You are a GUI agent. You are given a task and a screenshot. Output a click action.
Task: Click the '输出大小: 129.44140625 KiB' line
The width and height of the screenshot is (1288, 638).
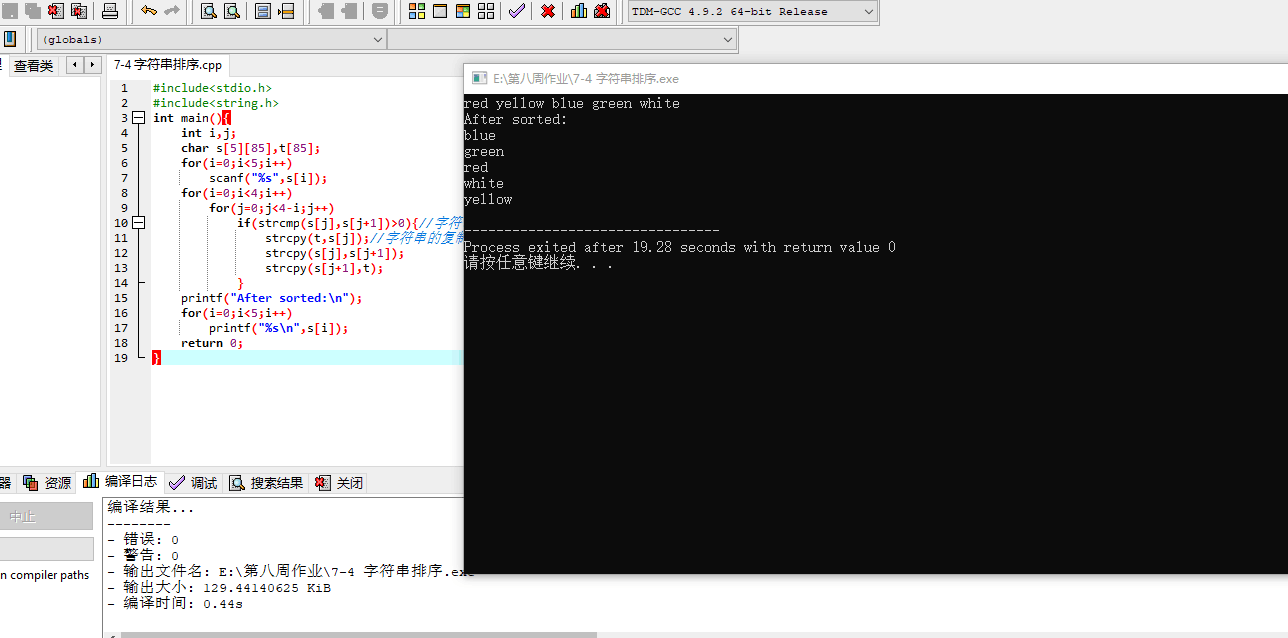coord(219,588)
